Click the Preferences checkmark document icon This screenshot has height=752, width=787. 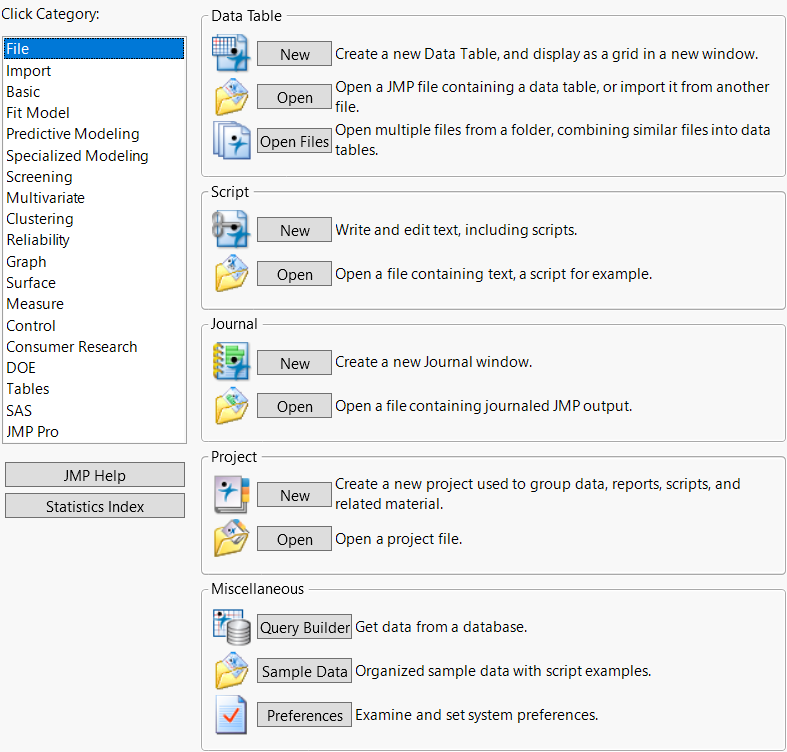click(x=231, y=715)
